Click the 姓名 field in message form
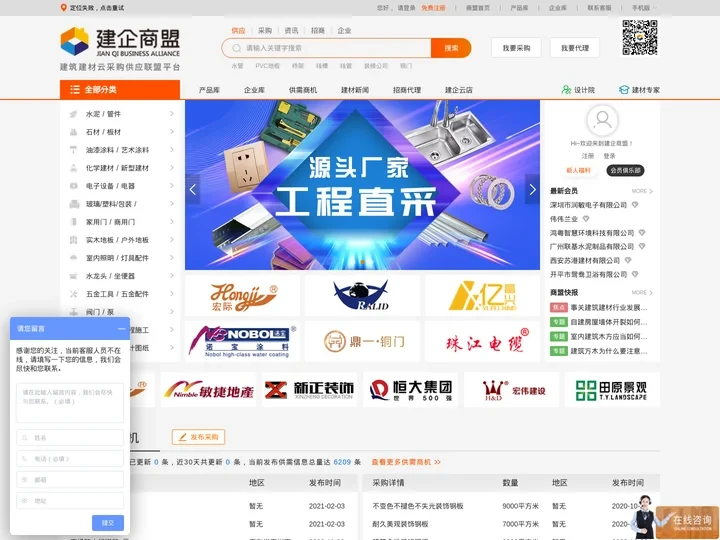This screenshot has width=720, height=540. 70,438
